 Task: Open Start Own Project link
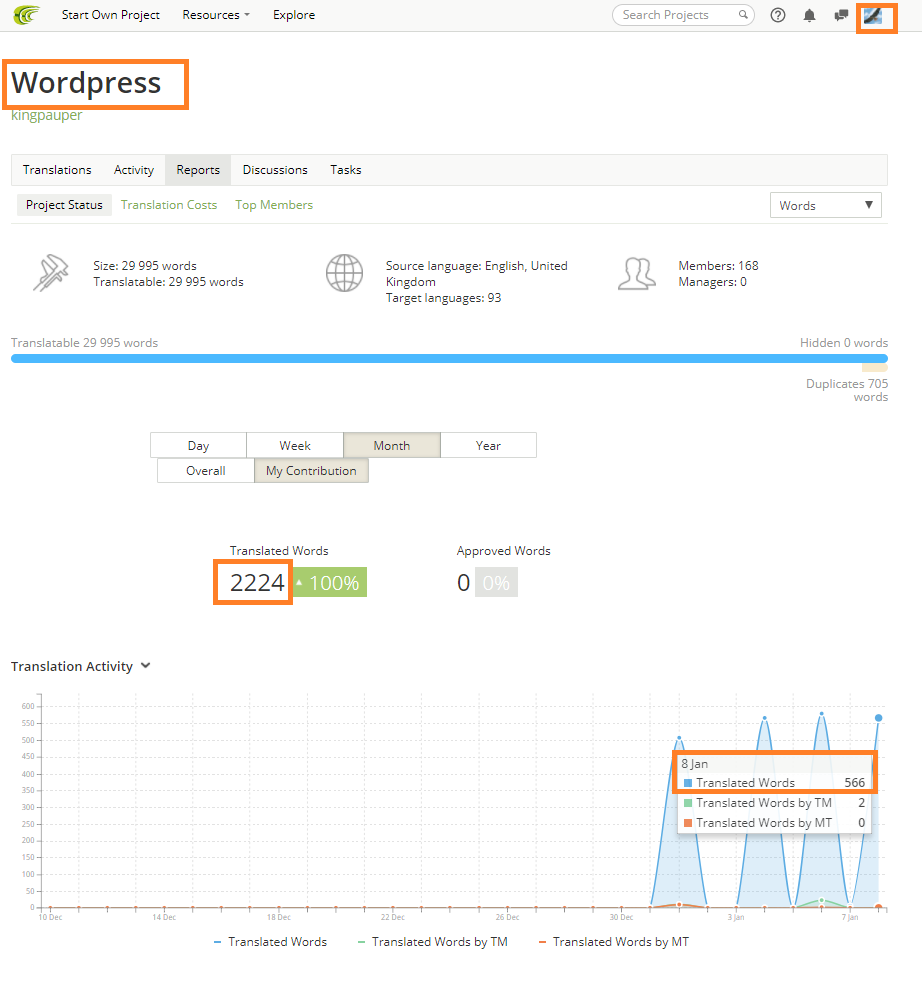[111, 15]
